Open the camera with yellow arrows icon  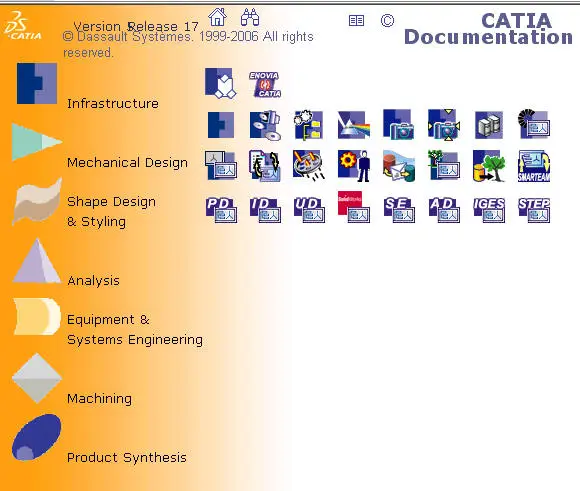coord(444,125)
